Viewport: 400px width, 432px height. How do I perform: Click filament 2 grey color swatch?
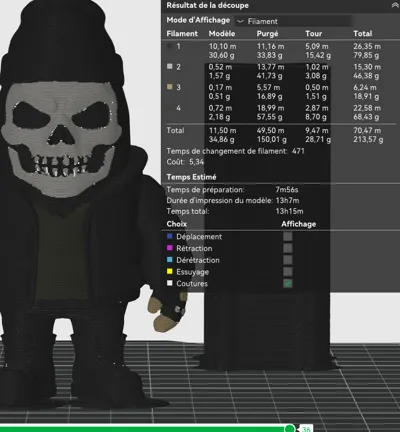click(x=170, y=66)
